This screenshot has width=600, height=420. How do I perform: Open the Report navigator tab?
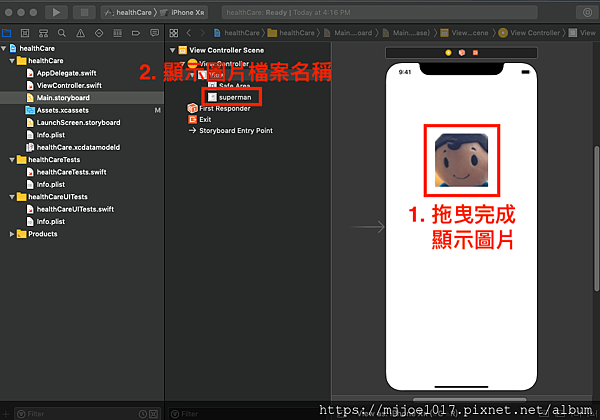click(155, 33)
